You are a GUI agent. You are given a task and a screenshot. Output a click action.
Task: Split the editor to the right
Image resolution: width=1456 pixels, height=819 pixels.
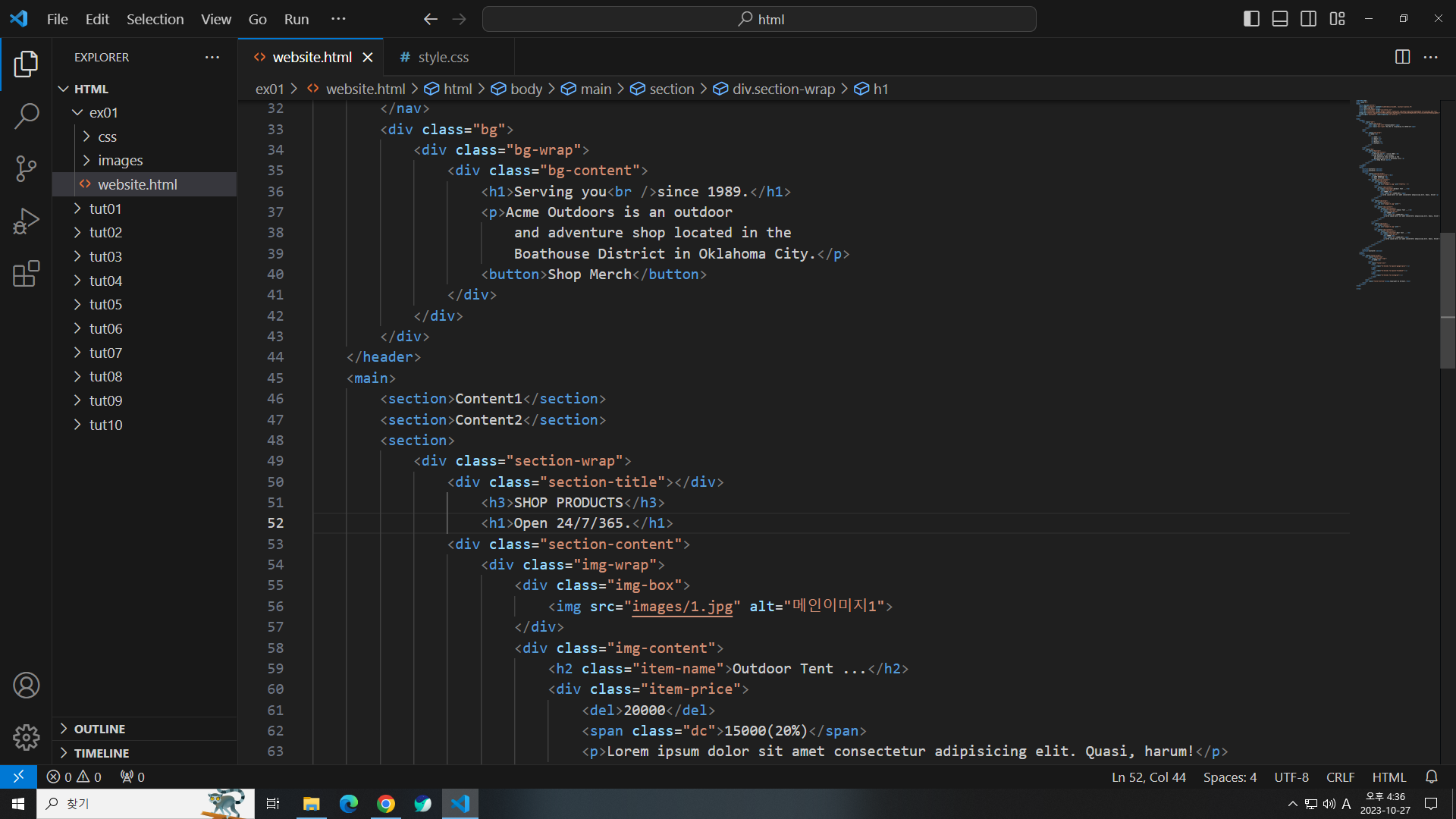pyautogui.click(x=1402, y=57)
